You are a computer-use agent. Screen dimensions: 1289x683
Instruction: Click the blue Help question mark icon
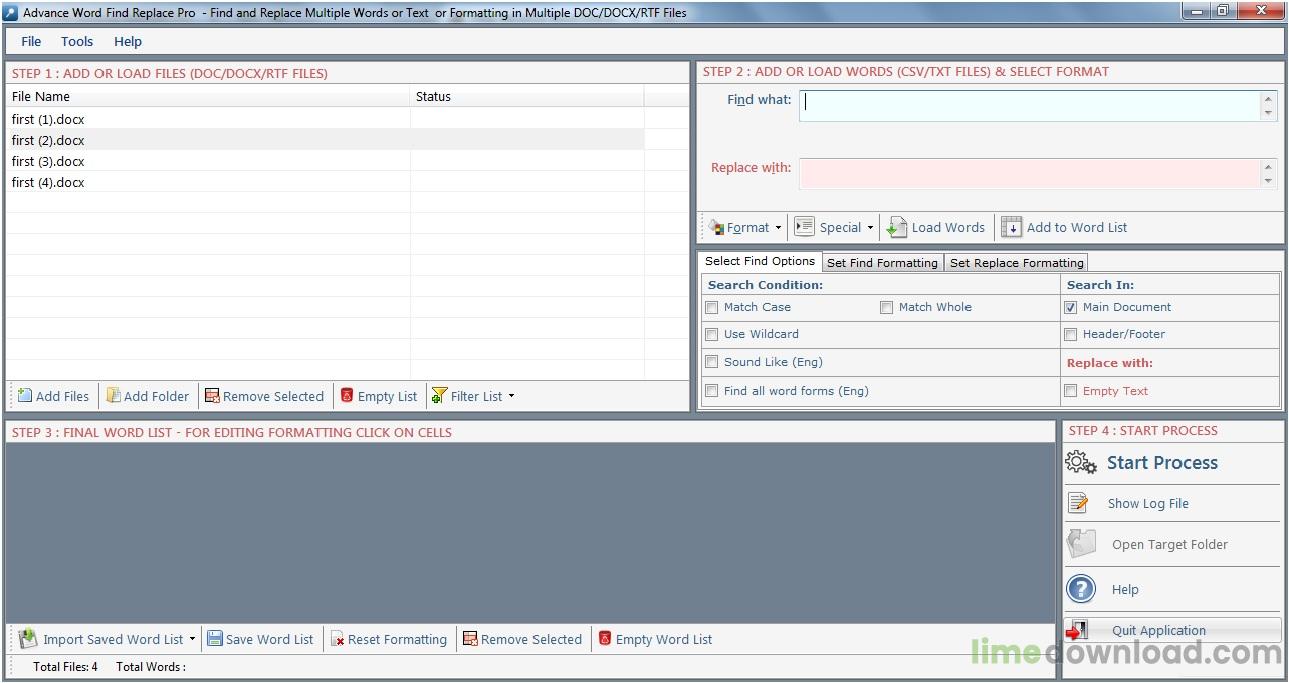coord(1081,589)
